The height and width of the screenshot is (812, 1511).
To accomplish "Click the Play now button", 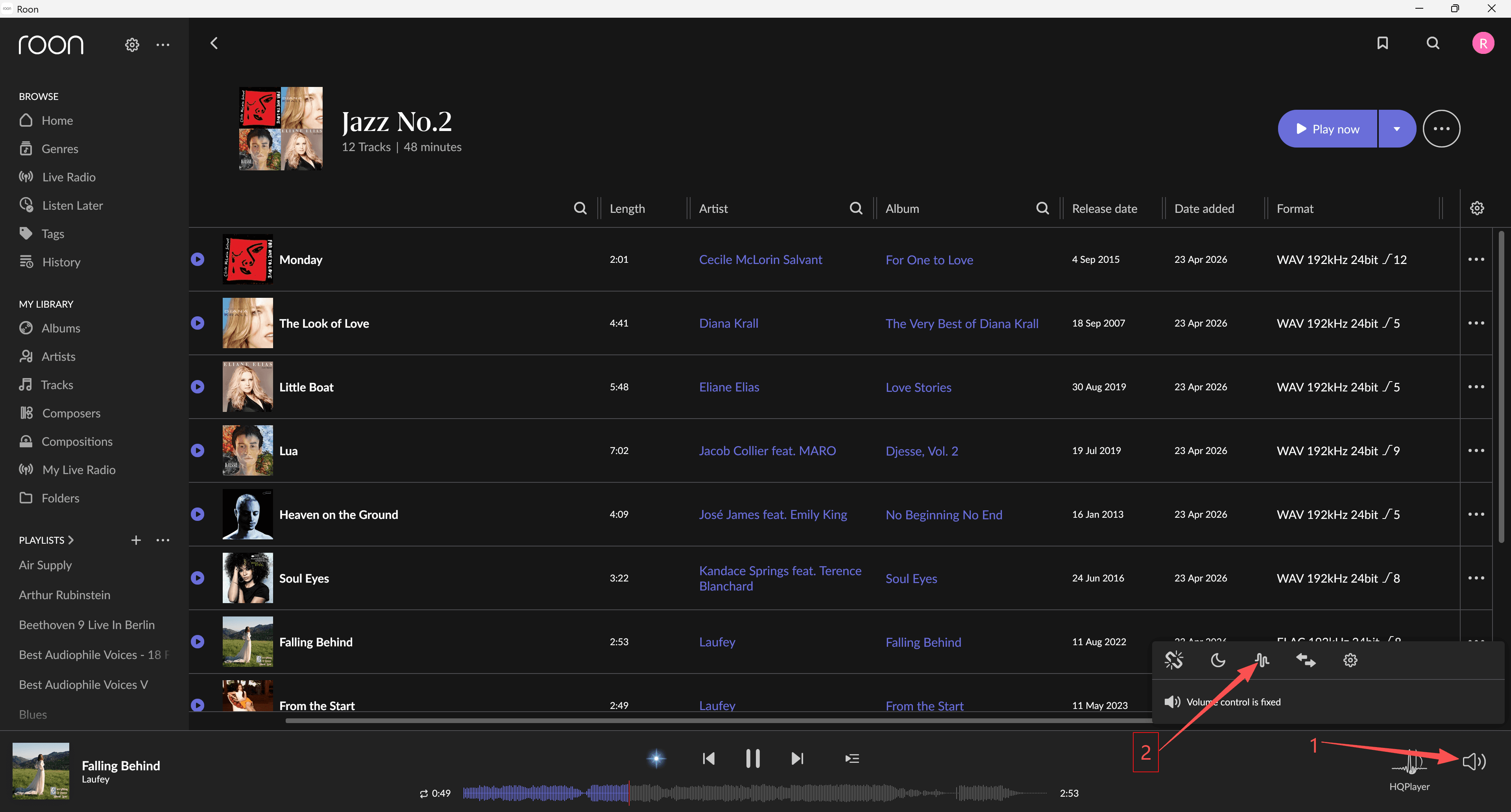I will tap(1327, 129).
